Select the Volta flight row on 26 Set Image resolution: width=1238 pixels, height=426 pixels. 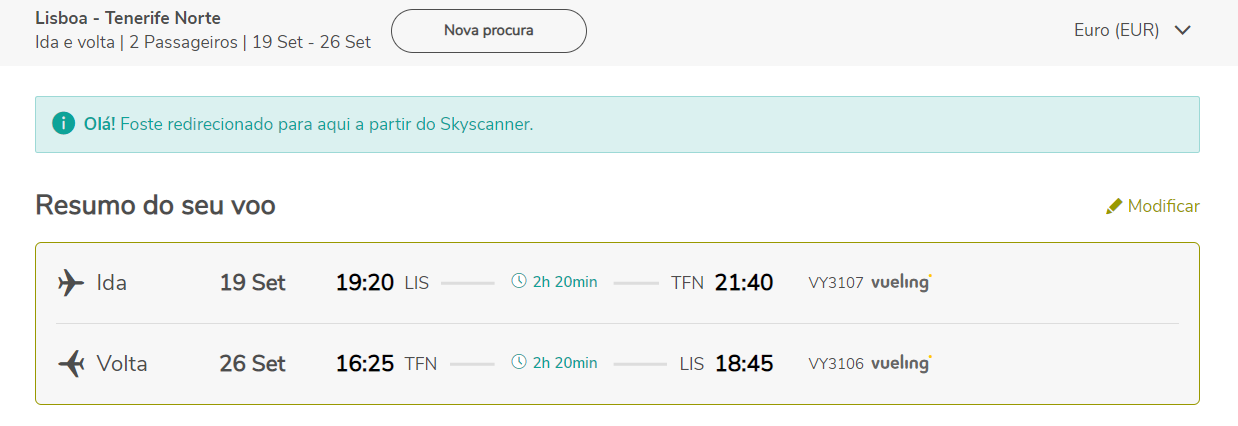click(617, 364)
